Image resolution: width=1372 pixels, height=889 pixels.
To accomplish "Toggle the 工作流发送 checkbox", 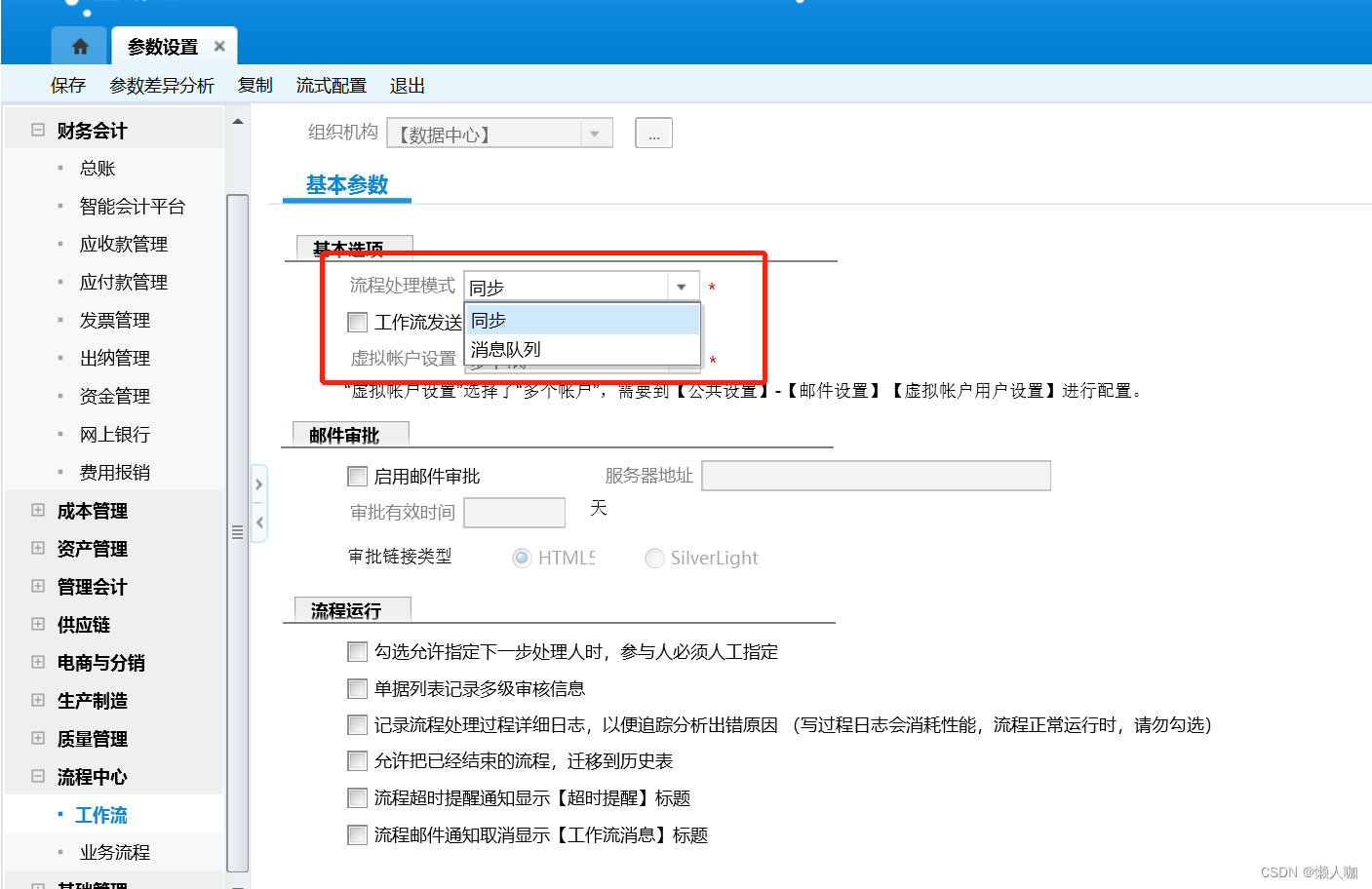I will (x=358, y=322).
